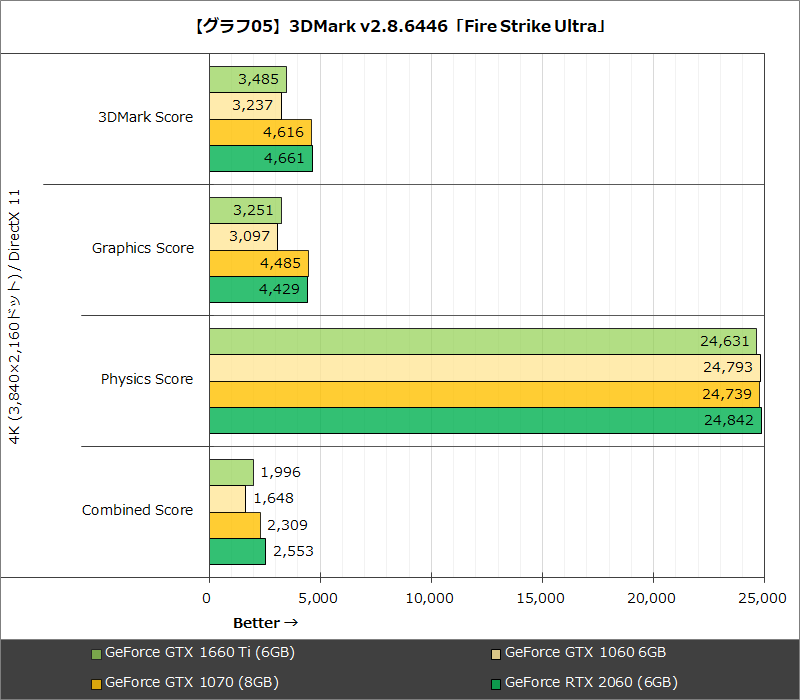
Task: Click the GeForce GTX 1070 legend swatch
Action: 95,682
